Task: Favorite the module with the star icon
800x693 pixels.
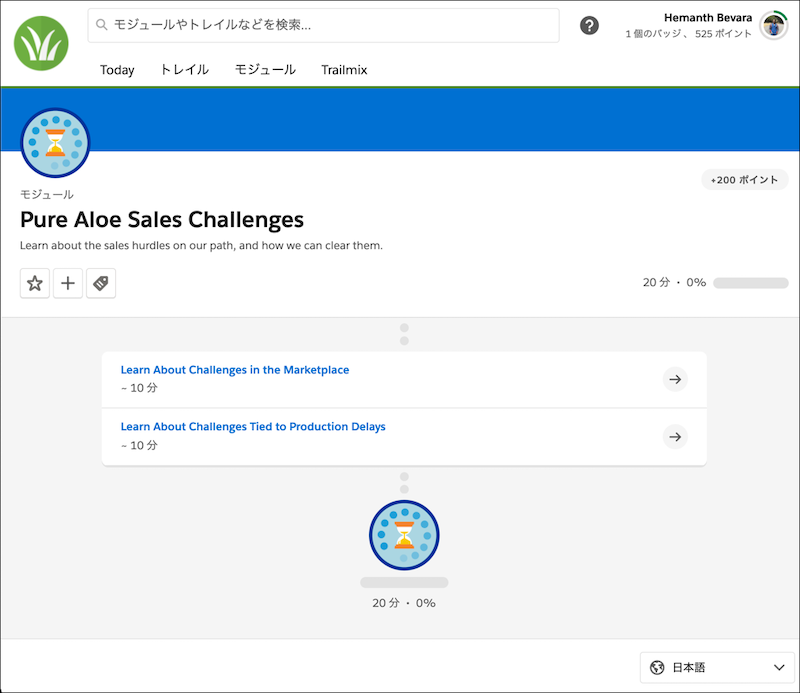Action: (35, 283)
